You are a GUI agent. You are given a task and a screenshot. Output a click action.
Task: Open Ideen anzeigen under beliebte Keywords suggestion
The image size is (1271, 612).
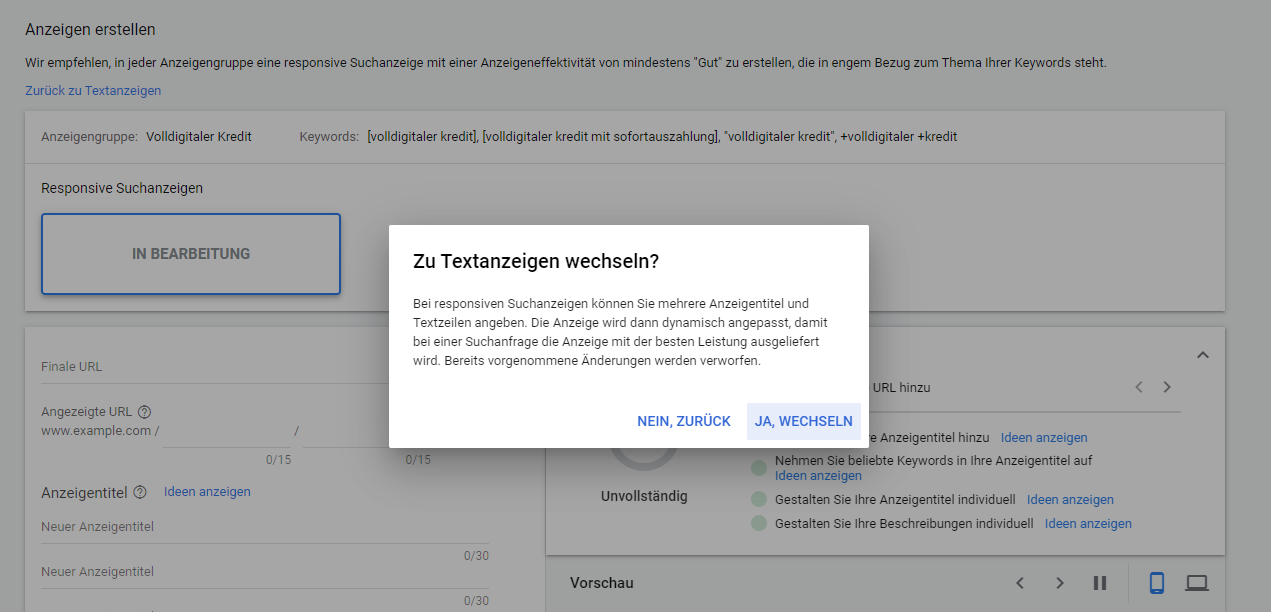pos(818,476)
